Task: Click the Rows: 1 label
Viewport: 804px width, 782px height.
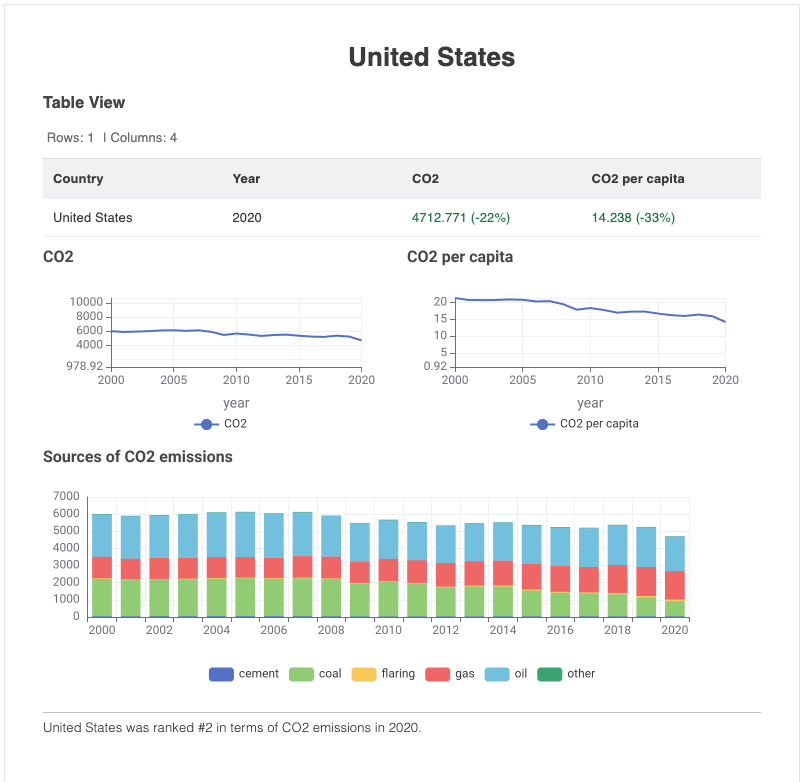Action: pos(70,137)
